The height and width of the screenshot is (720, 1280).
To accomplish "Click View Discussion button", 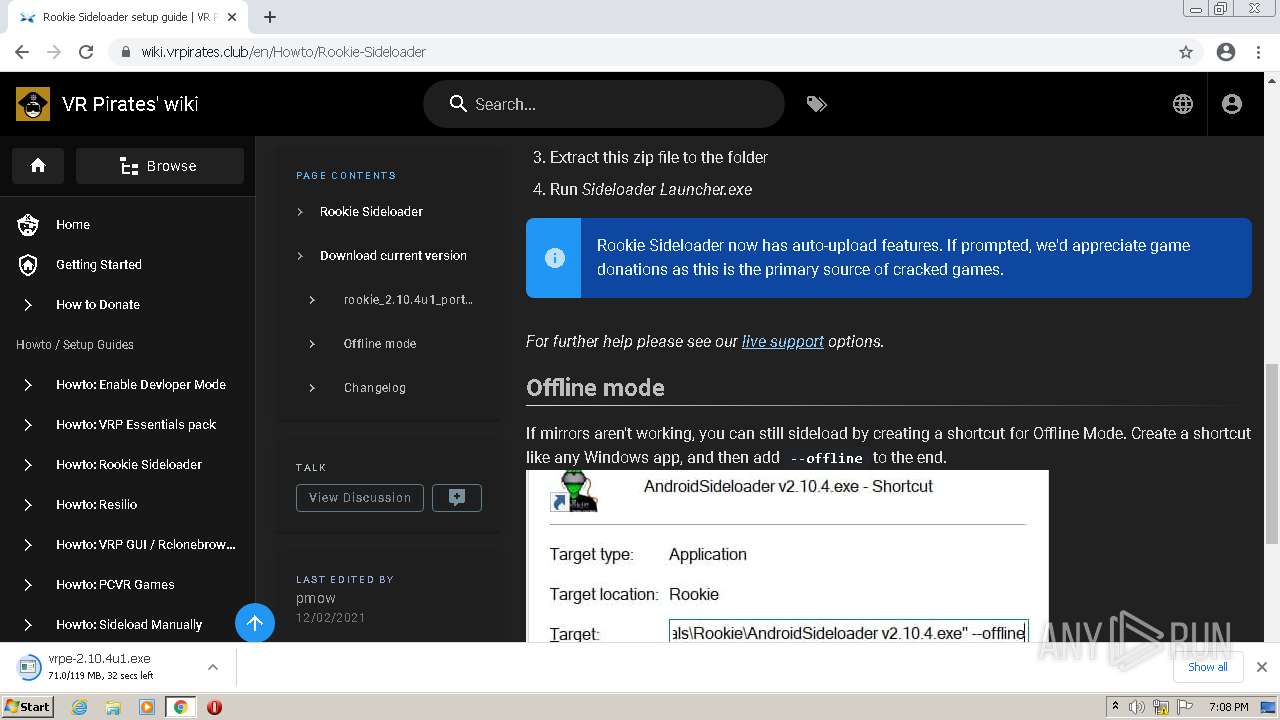I will tap(360, 498).
